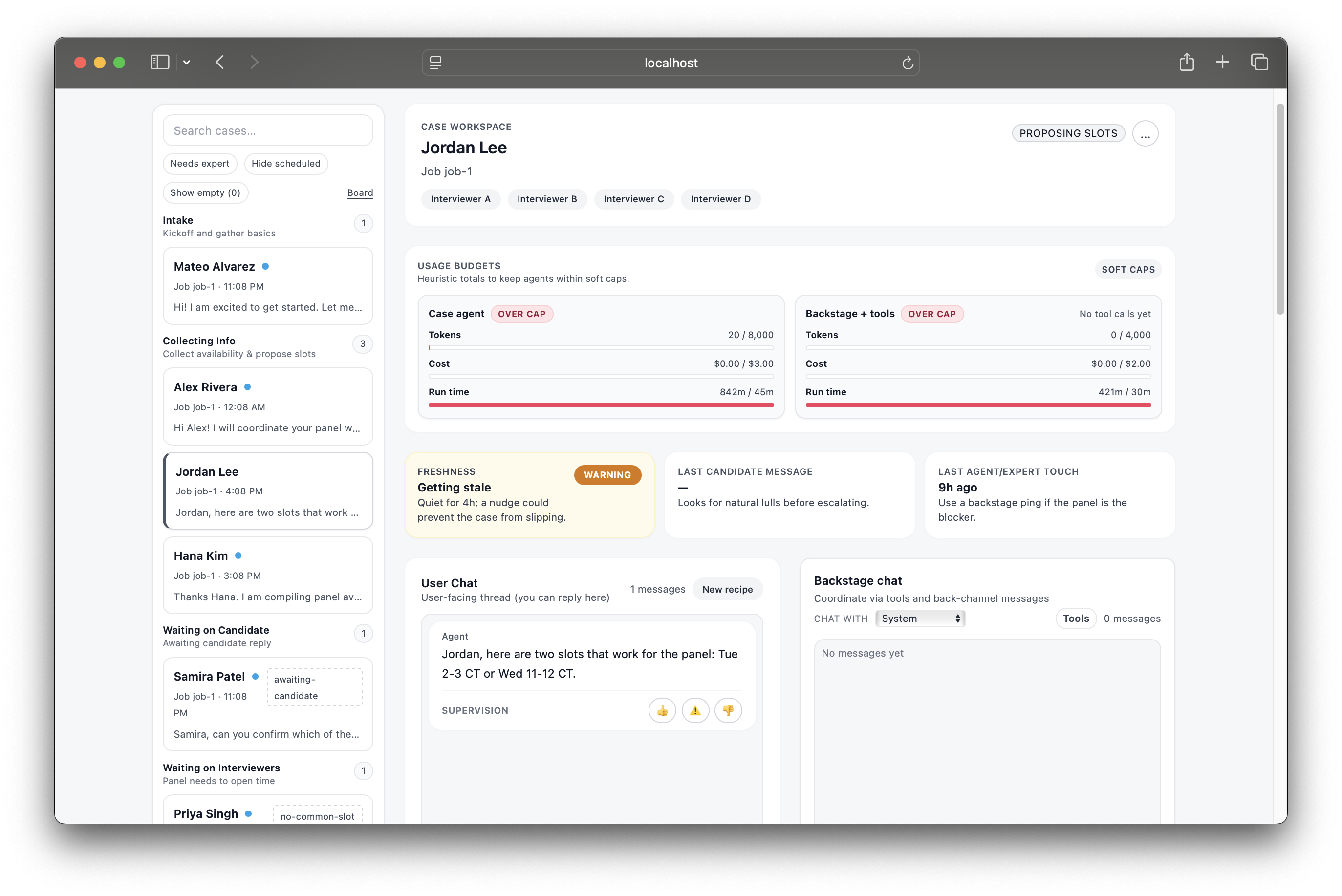Toggle the Show empty (0) filter
Viewport: 1342px width, 896px height.
click(205, 192)
